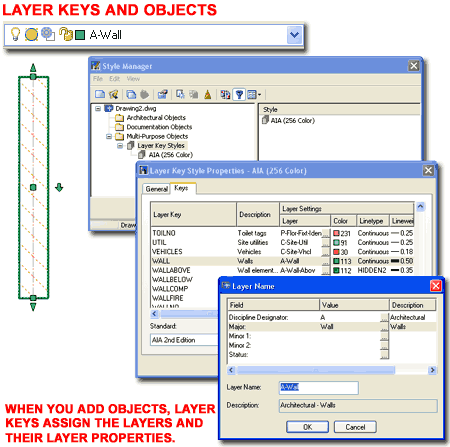Collapse the Layer Key Styles node
450x447 pixels.
tap(120, 146)
